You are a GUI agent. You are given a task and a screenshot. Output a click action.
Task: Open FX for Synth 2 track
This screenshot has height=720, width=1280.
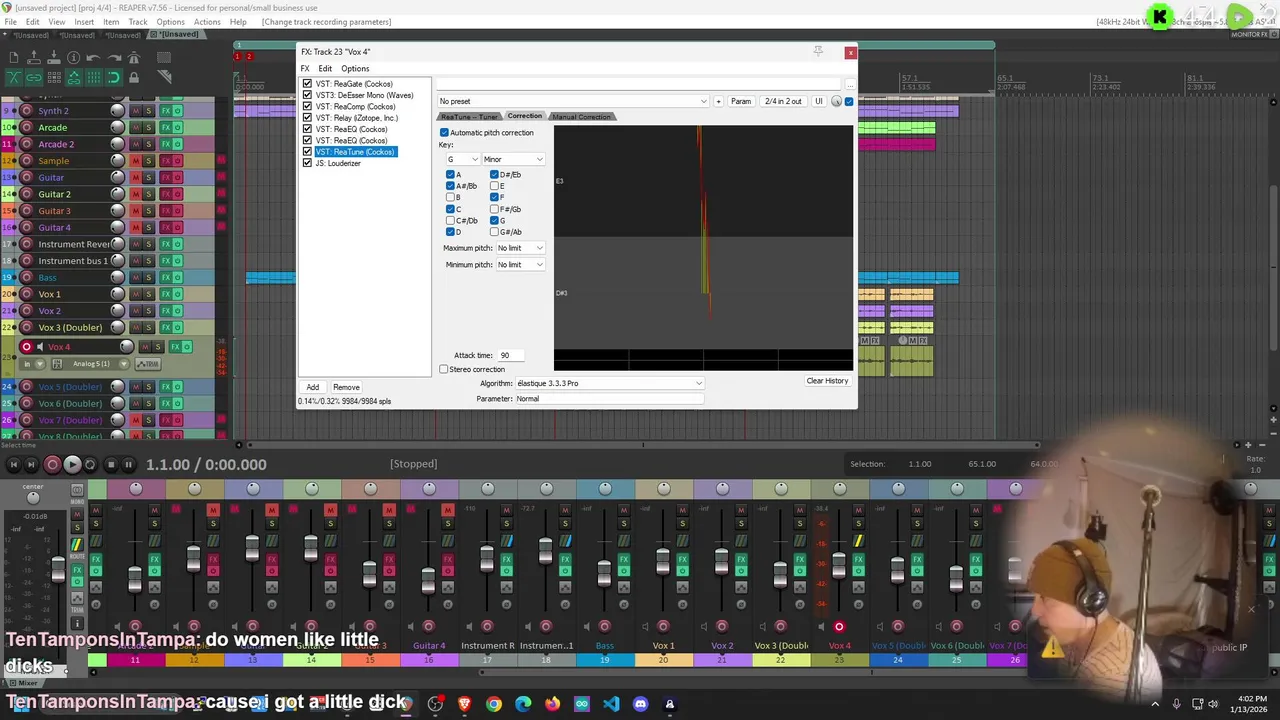(166, 111)
